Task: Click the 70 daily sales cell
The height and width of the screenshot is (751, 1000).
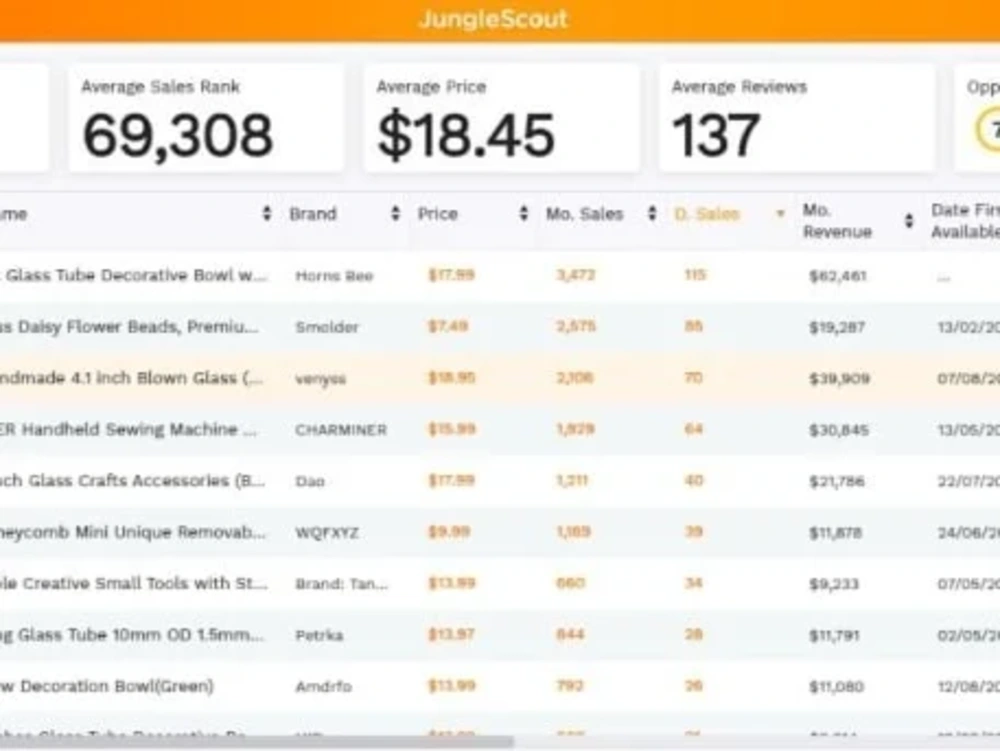Action: (693, 377)
